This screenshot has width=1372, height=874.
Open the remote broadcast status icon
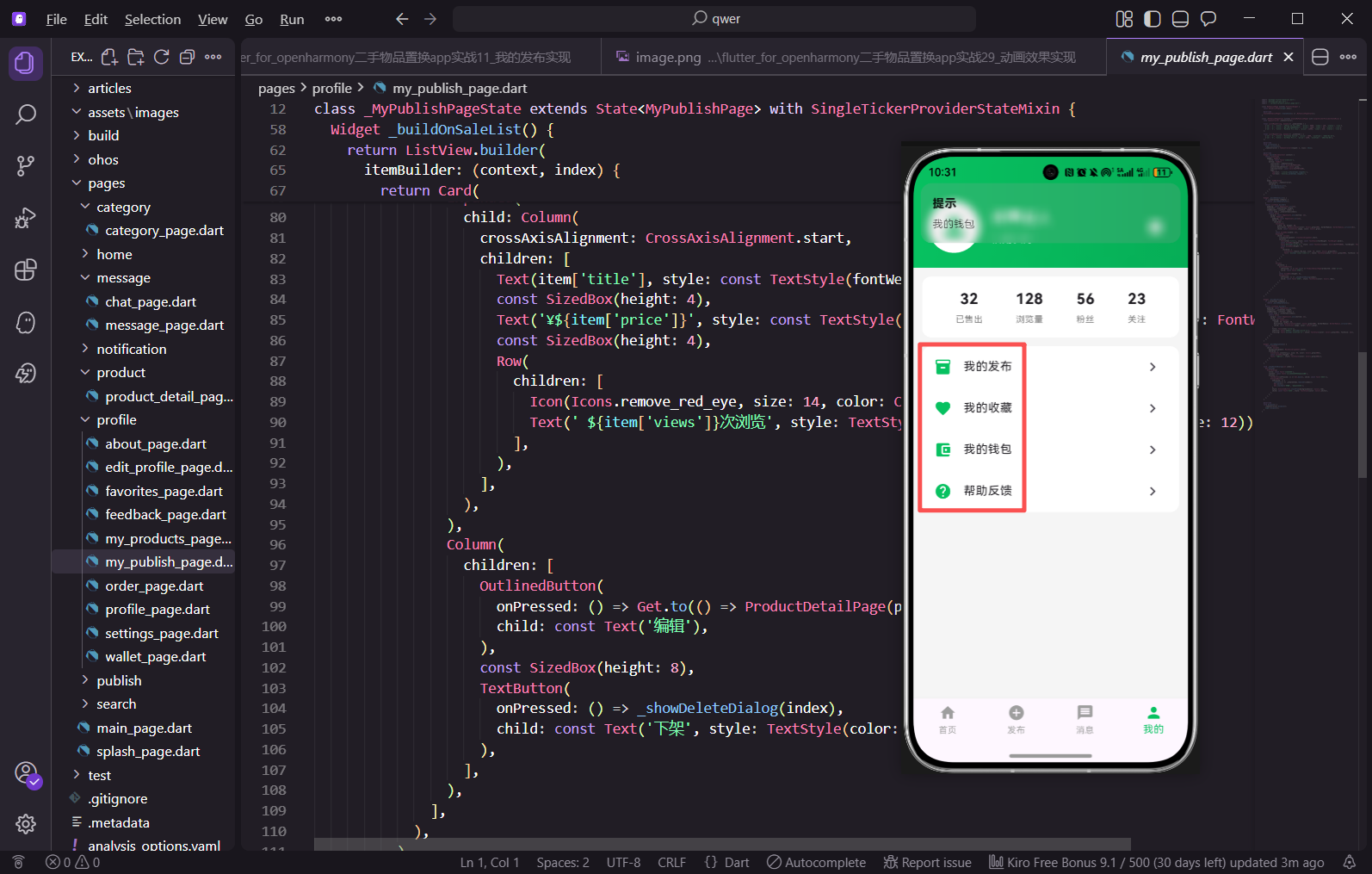[x=19, y=862]
